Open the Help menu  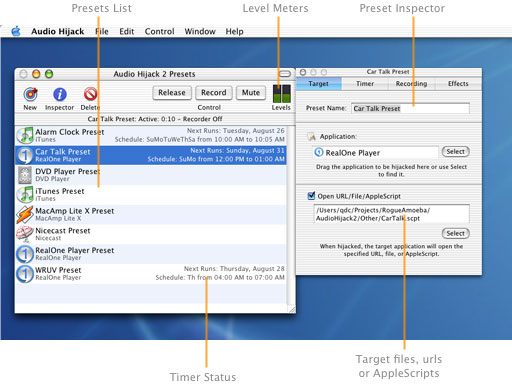coord(234,31)
